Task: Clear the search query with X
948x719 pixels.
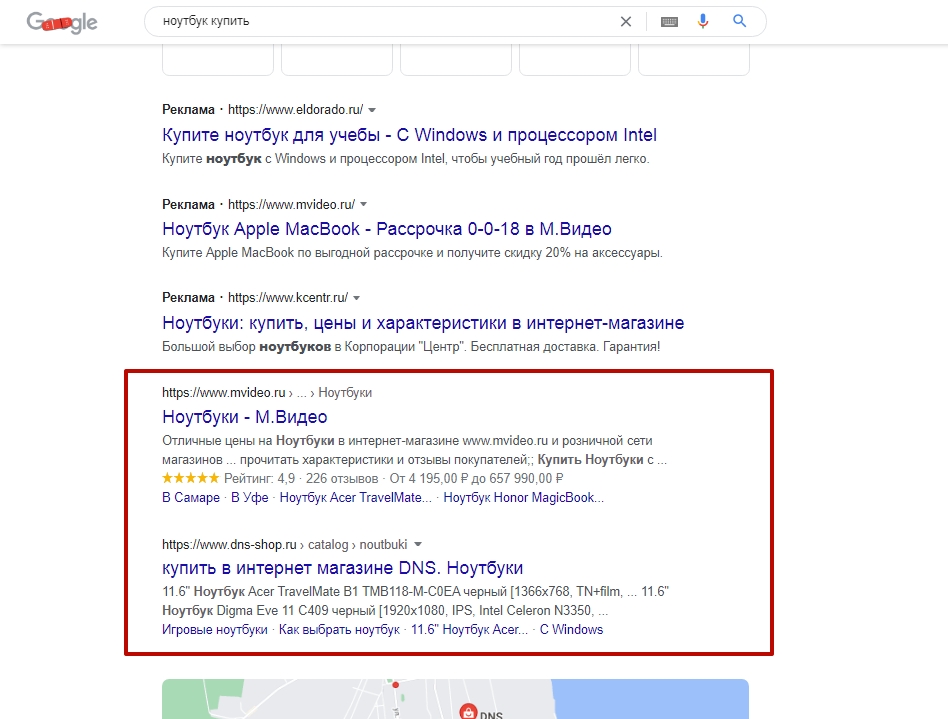Action: [626, 22]
